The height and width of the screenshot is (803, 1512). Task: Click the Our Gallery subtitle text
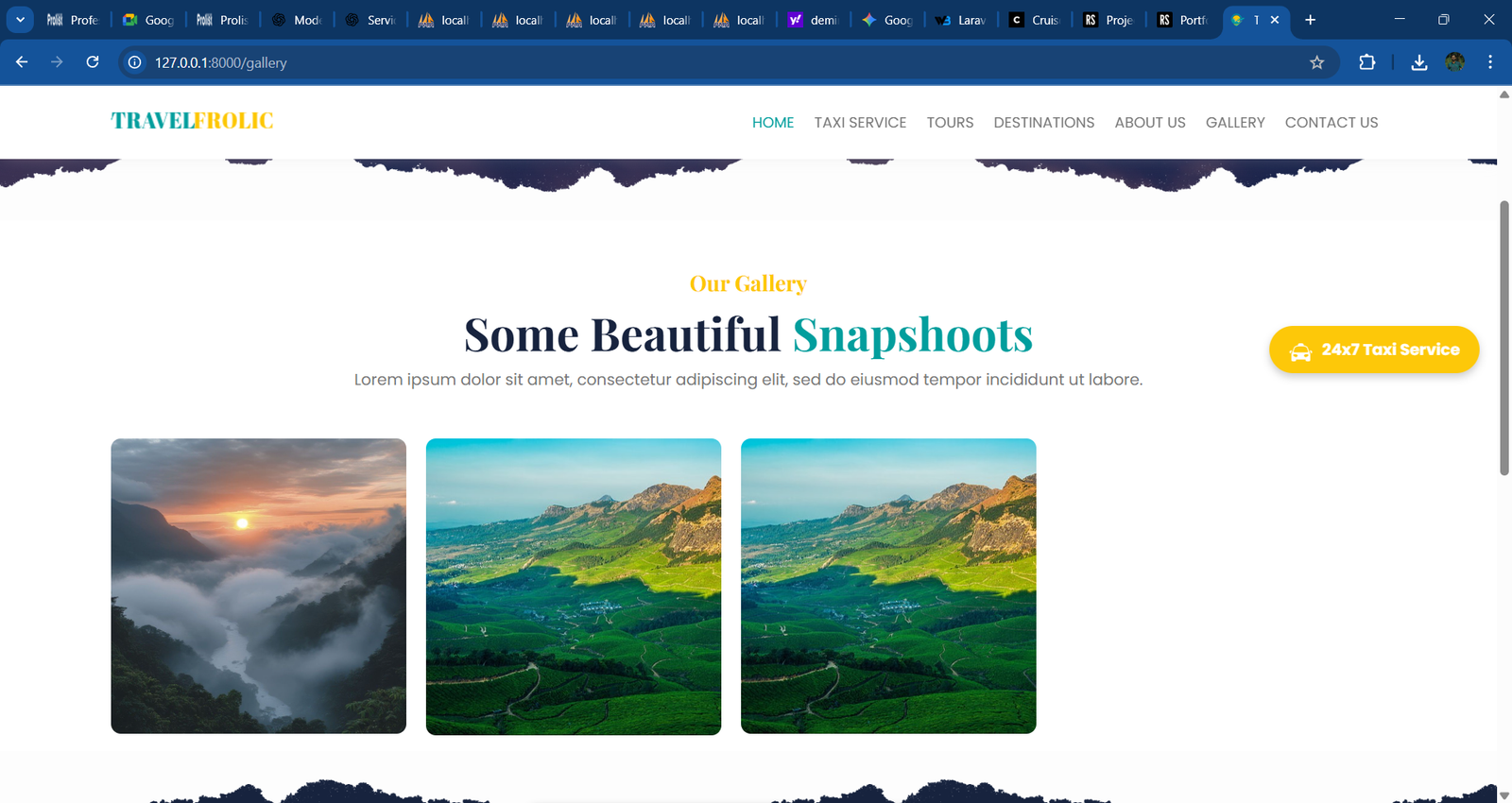click(748, 283)
